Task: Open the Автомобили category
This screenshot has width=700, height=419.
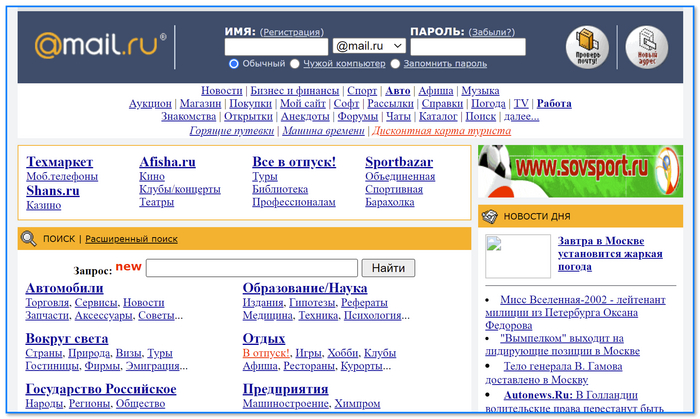Action: pos(64,288)
